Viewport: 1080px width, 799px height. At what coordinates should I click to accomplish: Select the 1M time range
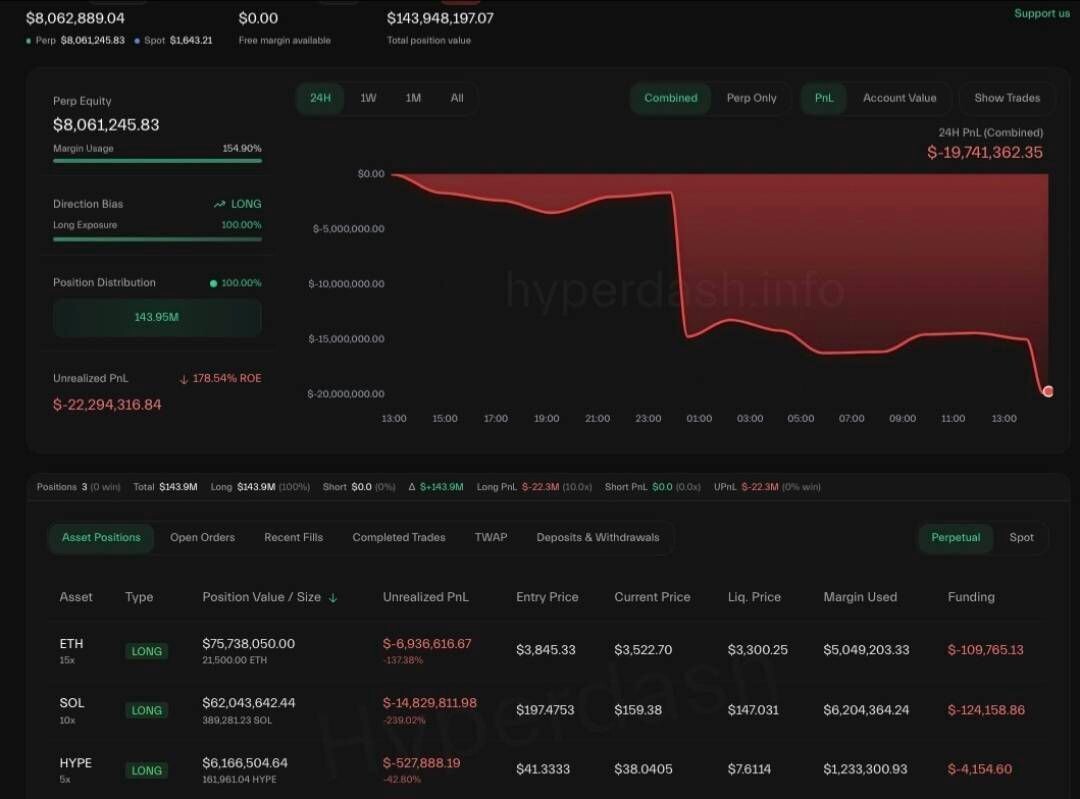[x=413, y=98]
